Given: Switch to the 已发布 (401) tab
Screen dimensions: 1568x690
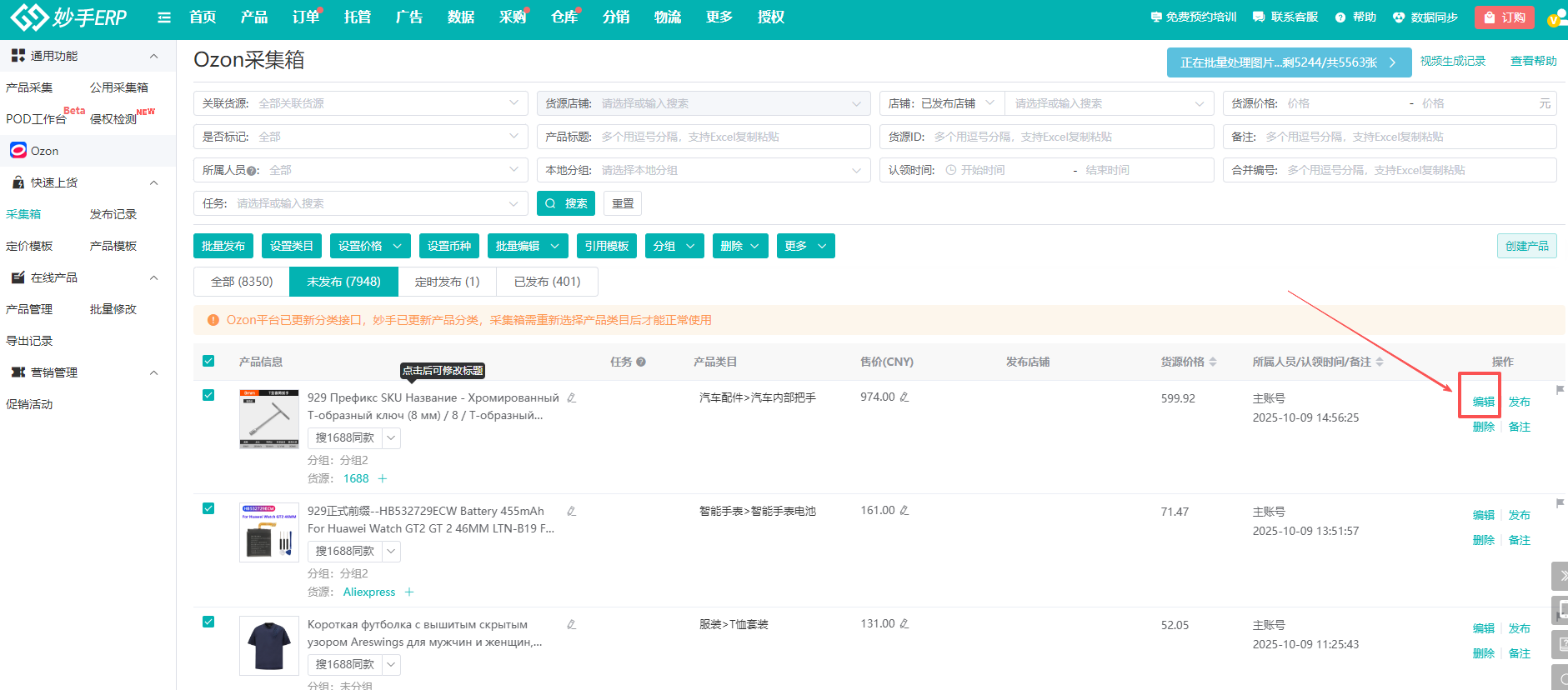Looking at the screenshot, I should [x=547, y=282].
